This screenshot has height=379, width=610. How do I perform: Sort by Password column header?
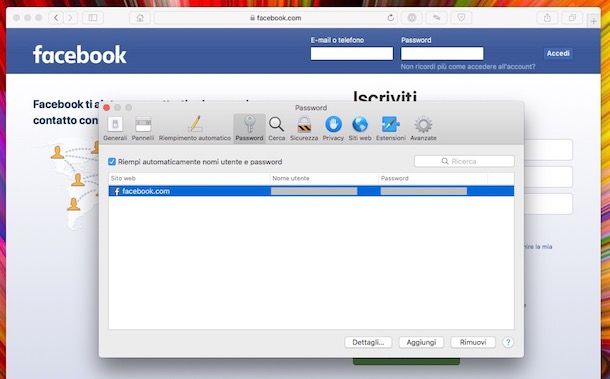(x=433, y=178)
